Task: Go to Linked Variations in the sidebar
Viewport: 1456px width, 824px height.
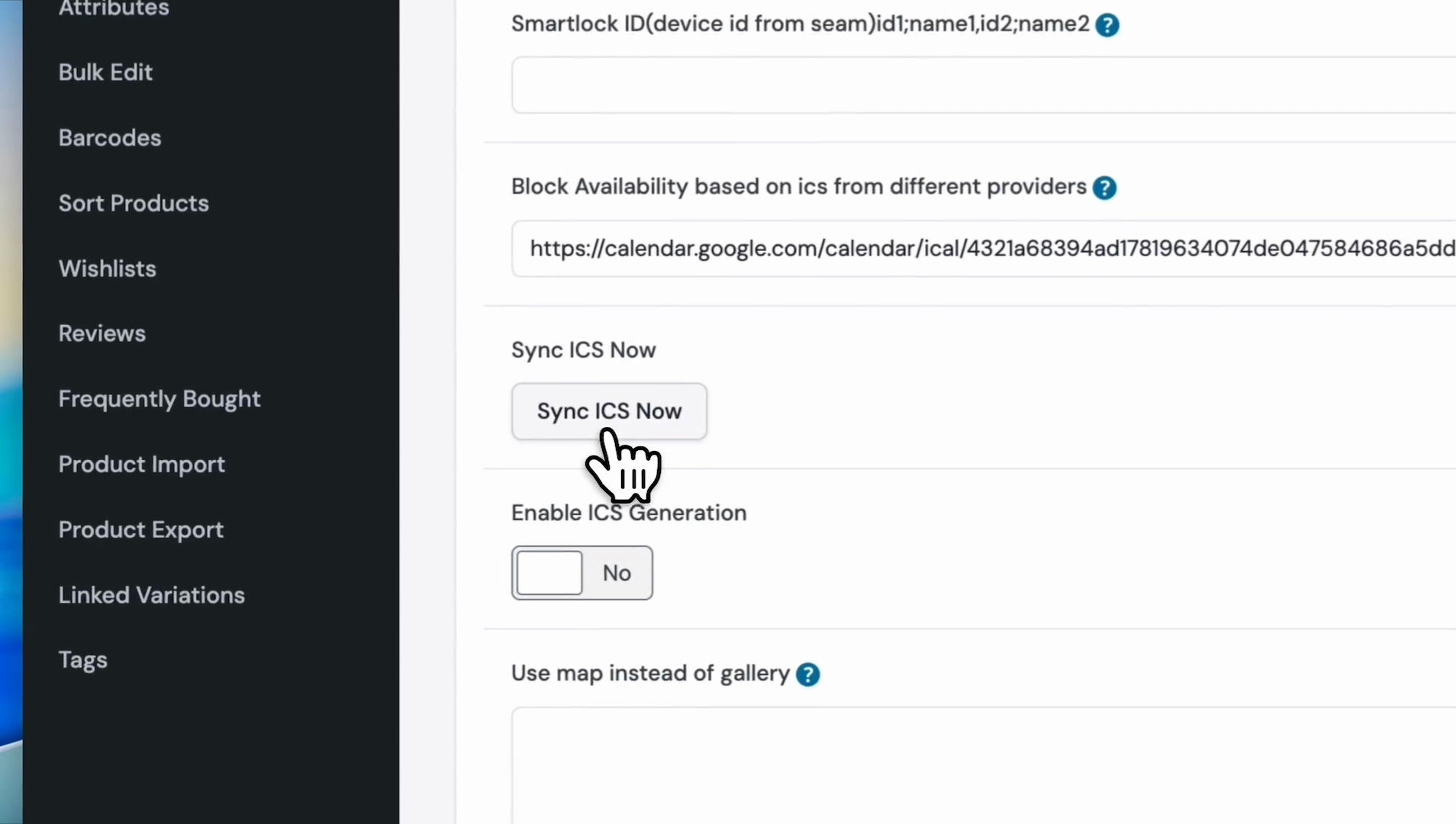Action: [x=152, y=595]
